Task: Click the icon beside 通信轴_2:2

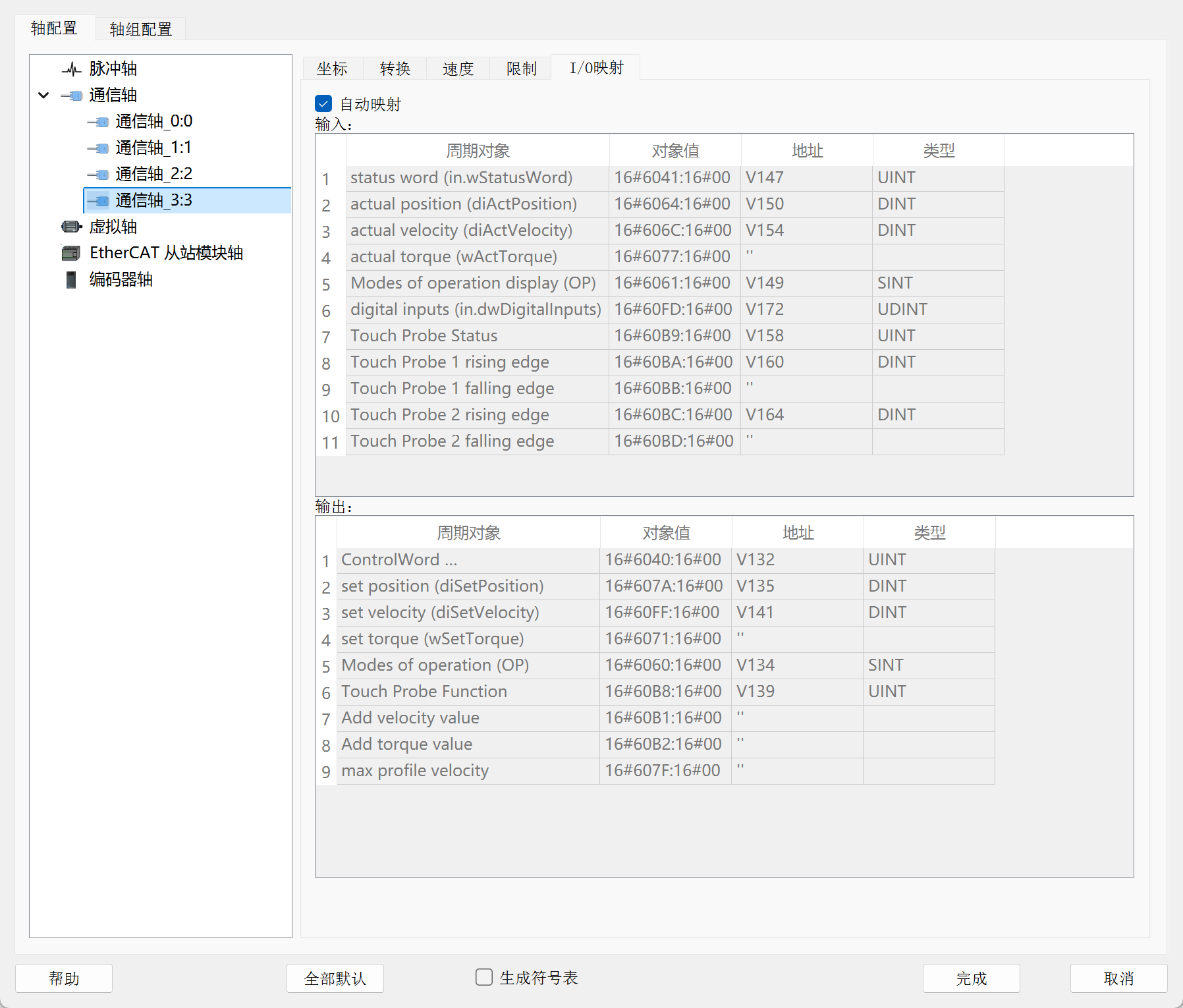Action: (97, 175)
